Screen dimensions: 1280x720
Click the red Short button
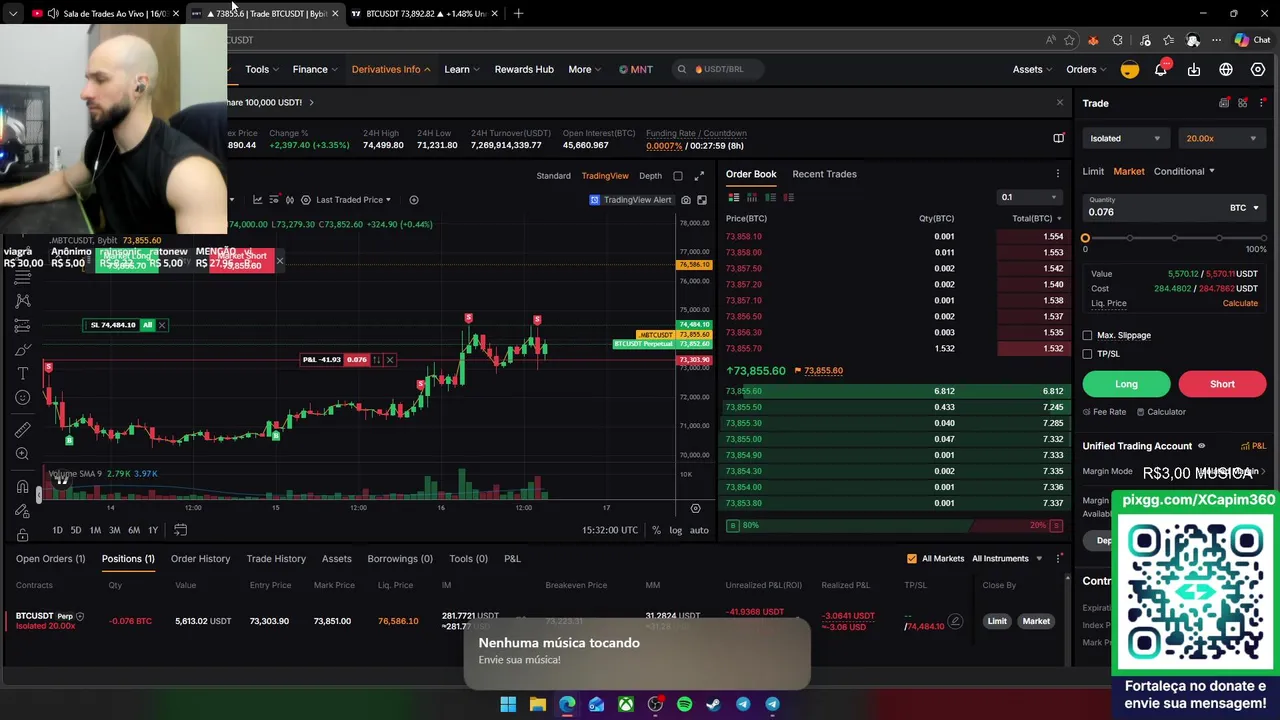[1222, 384]
